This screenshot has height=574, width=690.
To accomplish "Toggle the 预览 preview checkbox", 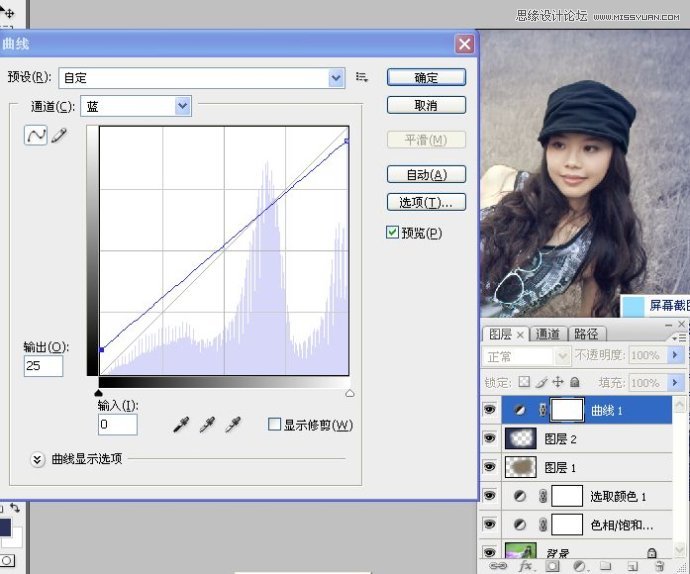I will pyautogui.click(x=392, y=232).
